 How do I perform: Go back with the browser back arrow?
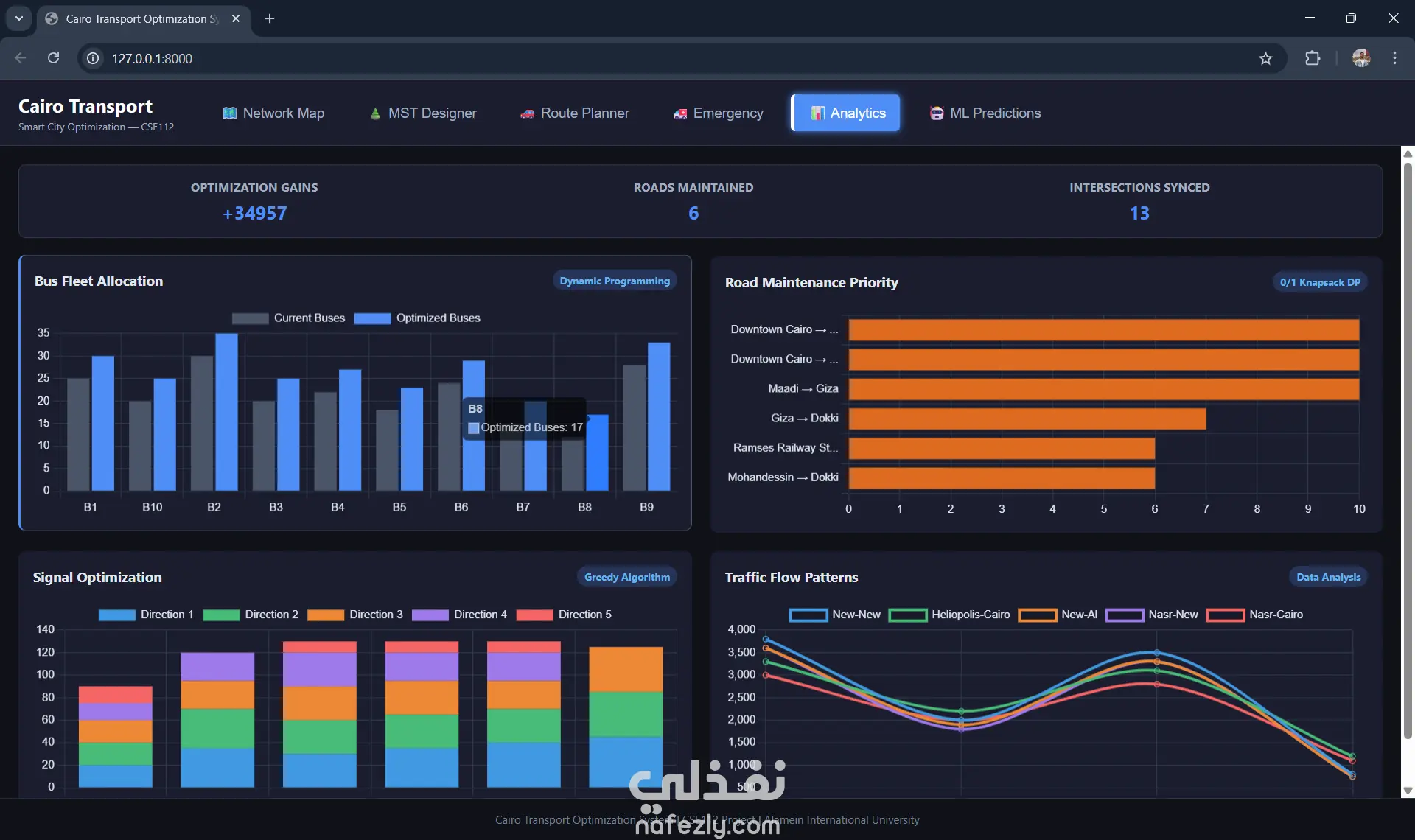[21, 58]
